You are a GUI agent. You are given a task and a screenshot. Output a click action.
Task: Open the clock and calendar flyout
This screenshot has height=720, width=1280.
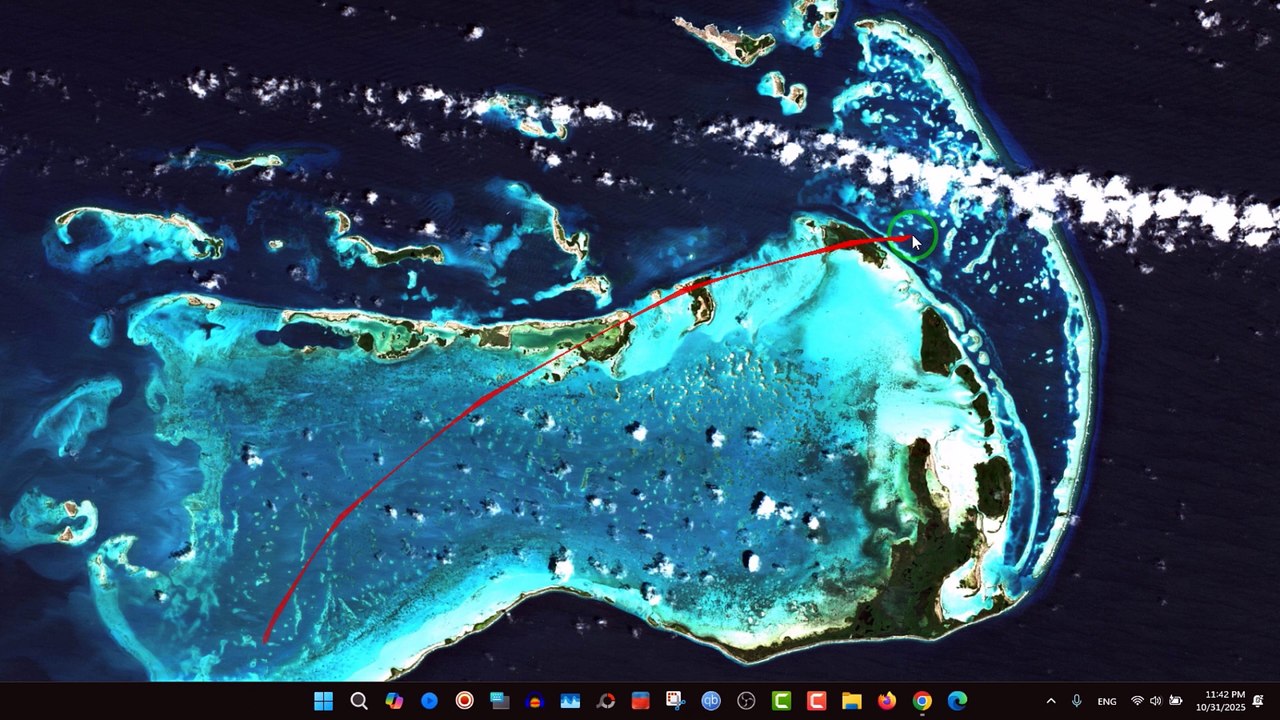click(1220, 701)
